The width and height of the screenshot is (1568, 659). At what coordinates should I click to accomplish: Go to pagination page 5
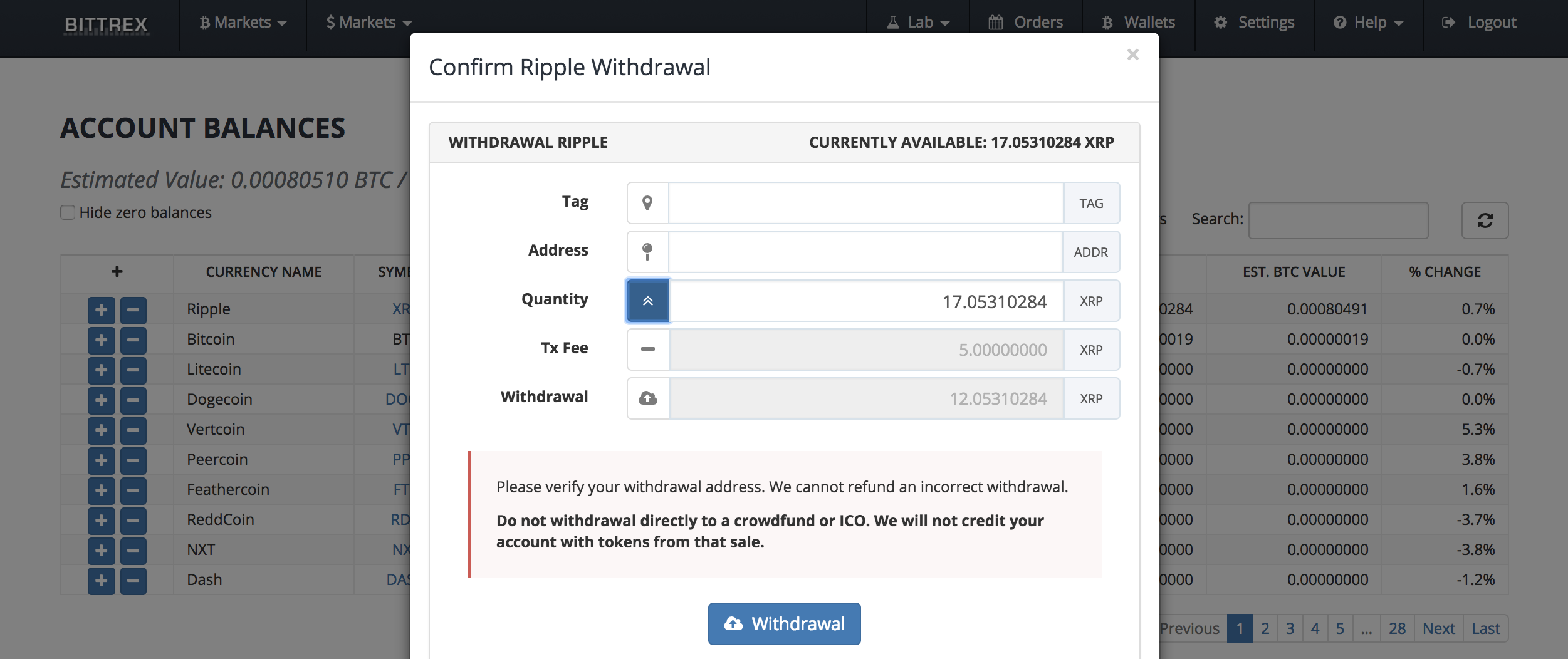click(1341, 628)
